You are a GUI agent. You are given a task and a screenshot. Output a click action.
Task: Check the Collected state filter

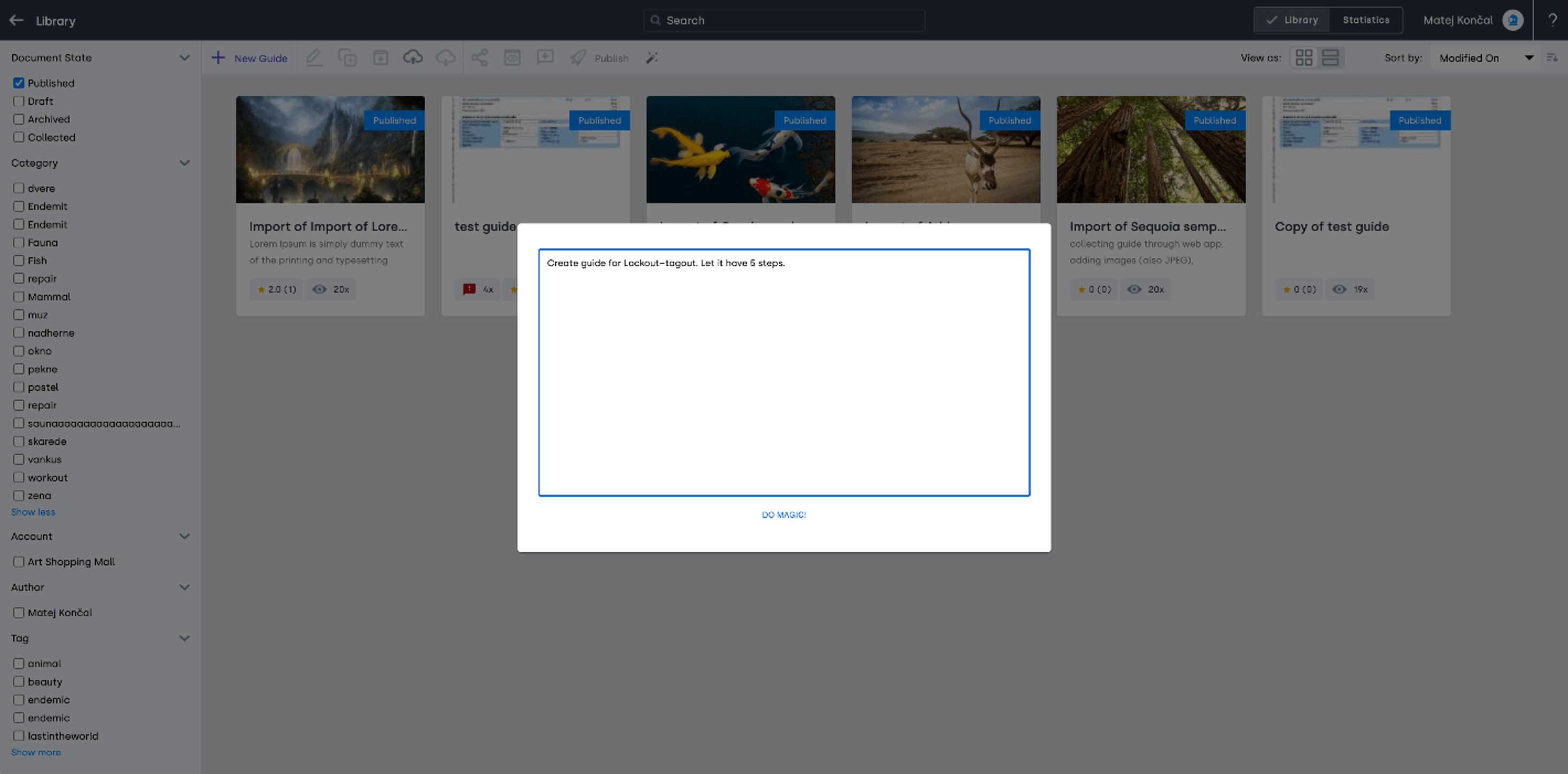19,137
